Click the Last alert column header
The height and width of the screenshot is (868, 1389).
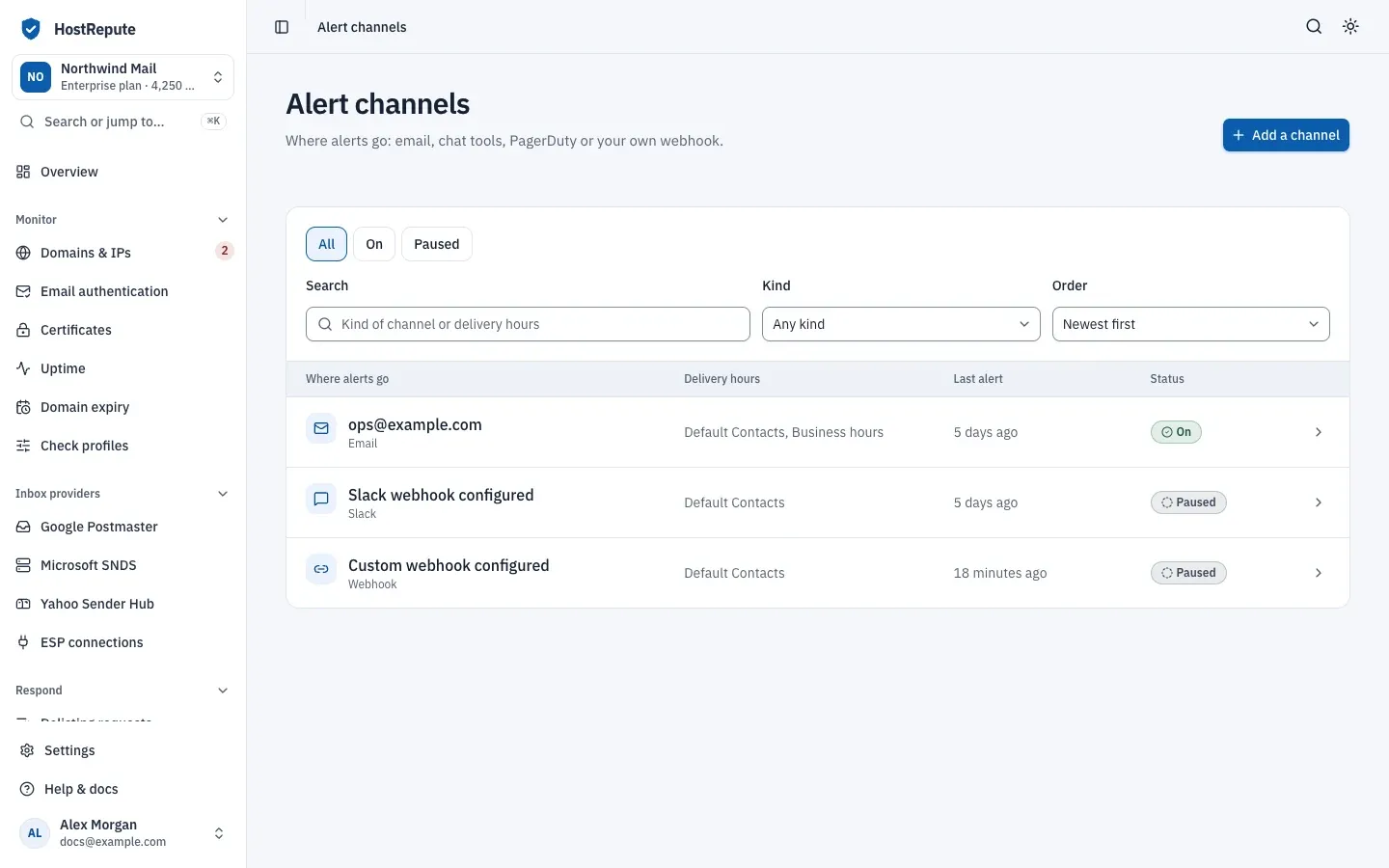pos(978,379)
